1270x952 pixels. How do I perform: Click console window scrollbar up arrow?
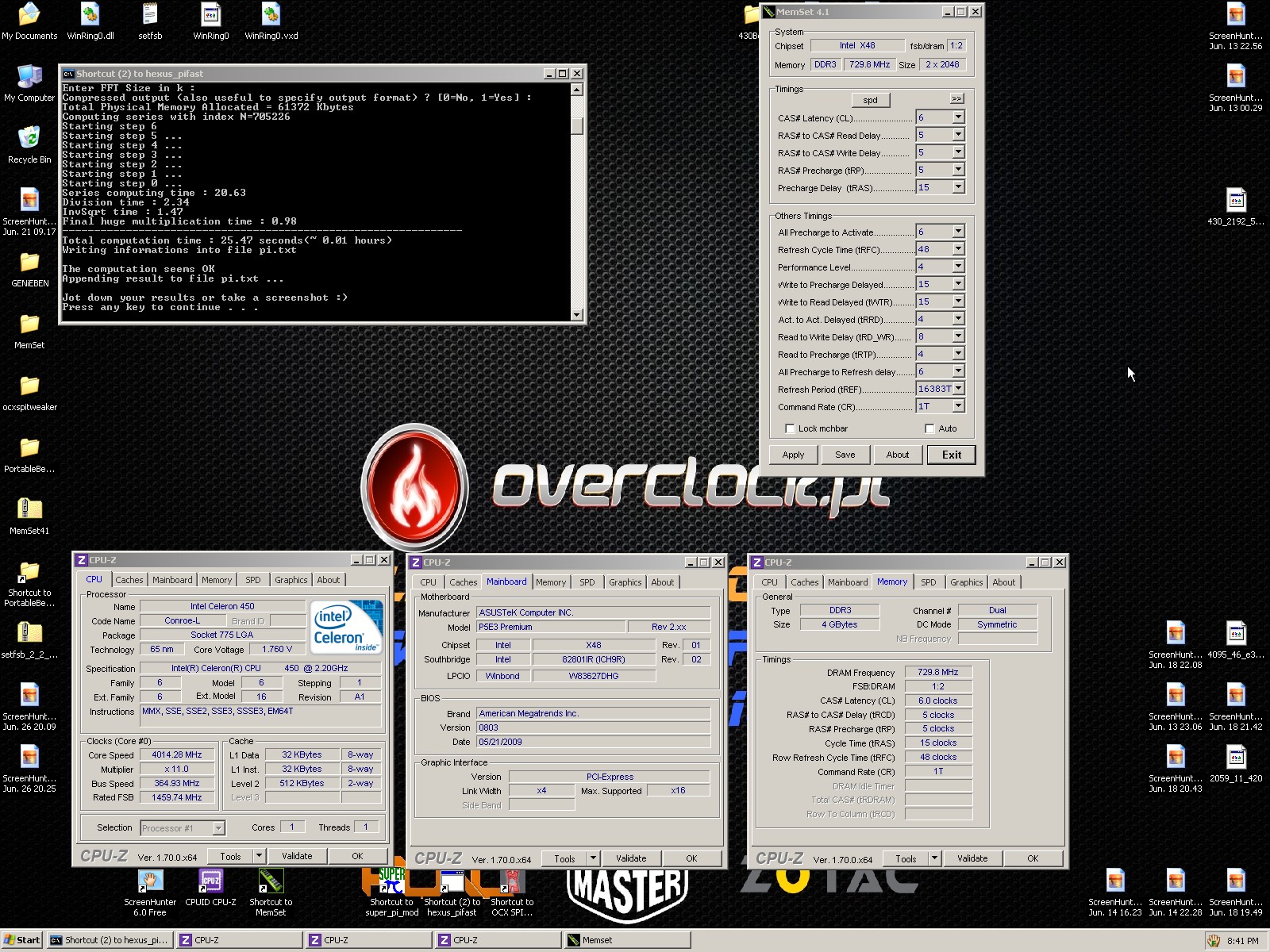pyautogui.click(x=577, y=90)
